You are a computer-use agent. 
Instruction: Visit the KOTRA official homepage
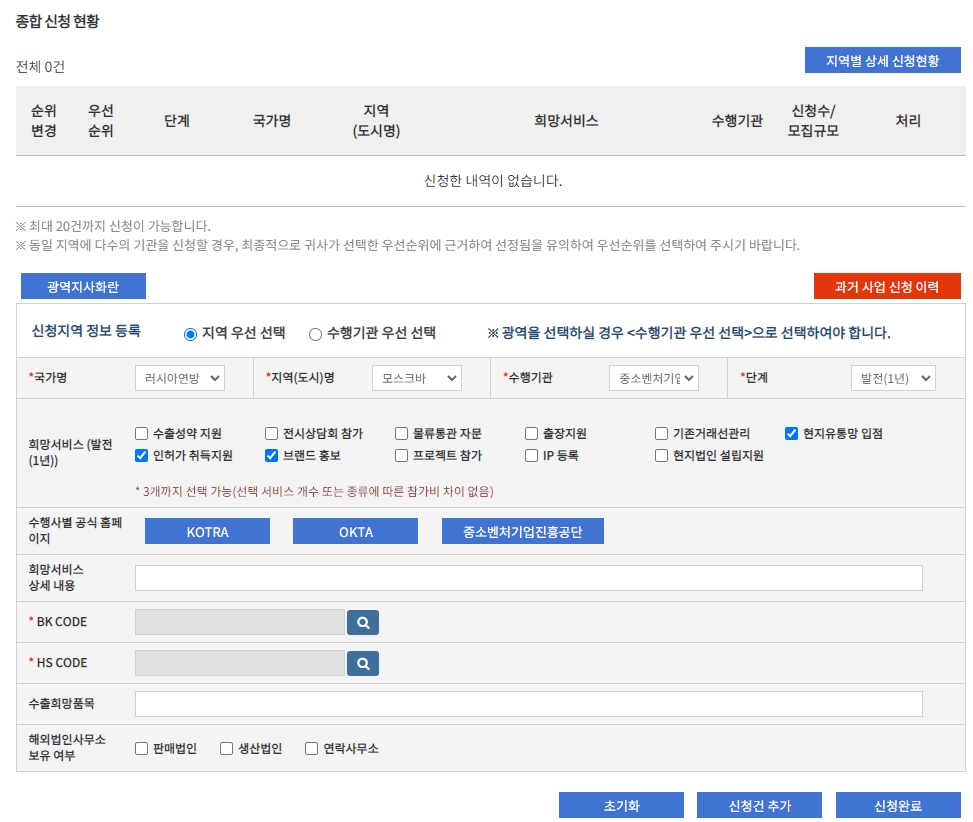(x=209, y=531)
